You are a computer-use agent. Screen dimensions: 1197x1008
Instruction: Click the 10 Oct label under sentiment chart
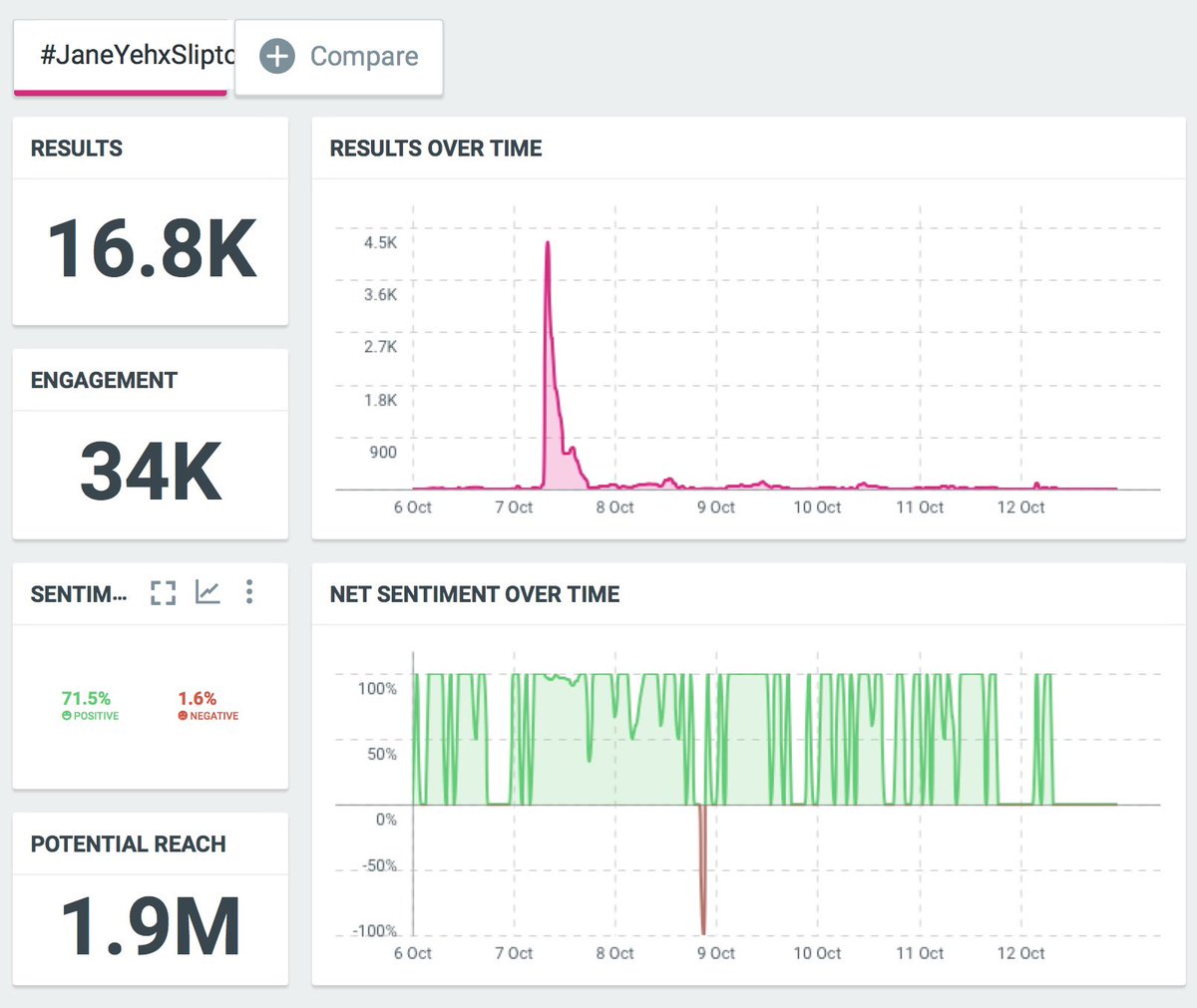[817, 953]
